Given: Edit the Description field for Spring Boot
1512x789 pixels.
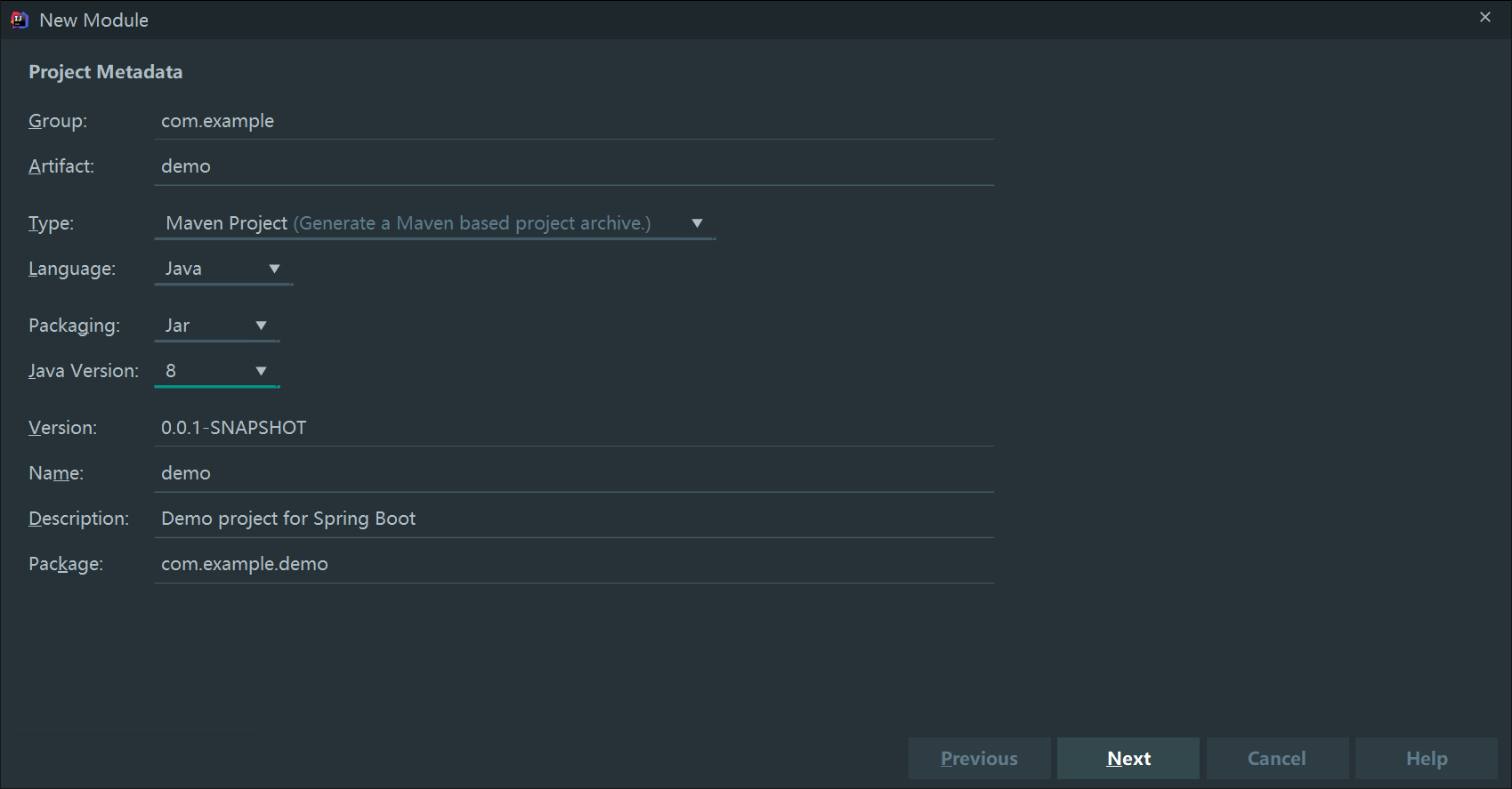Looking at the screenshot, I should tap(573, 519).
